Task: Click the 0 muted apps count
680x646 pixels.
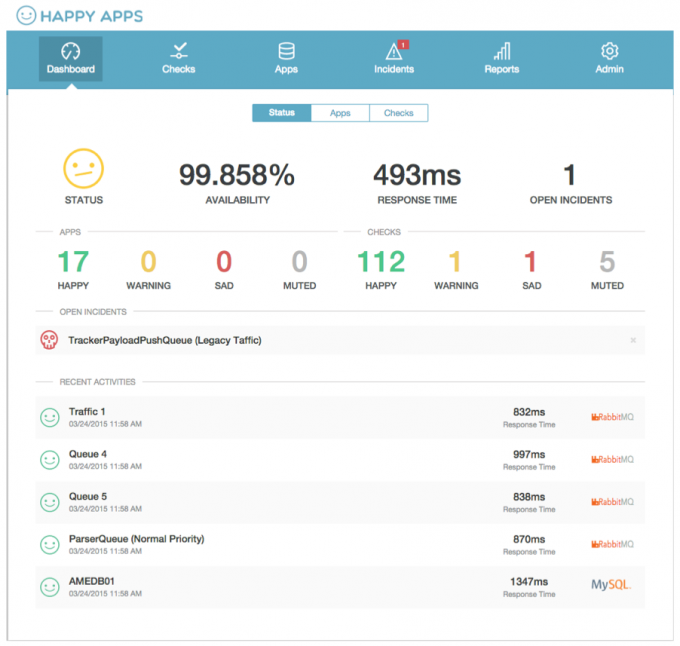Action: coord(299,262)
